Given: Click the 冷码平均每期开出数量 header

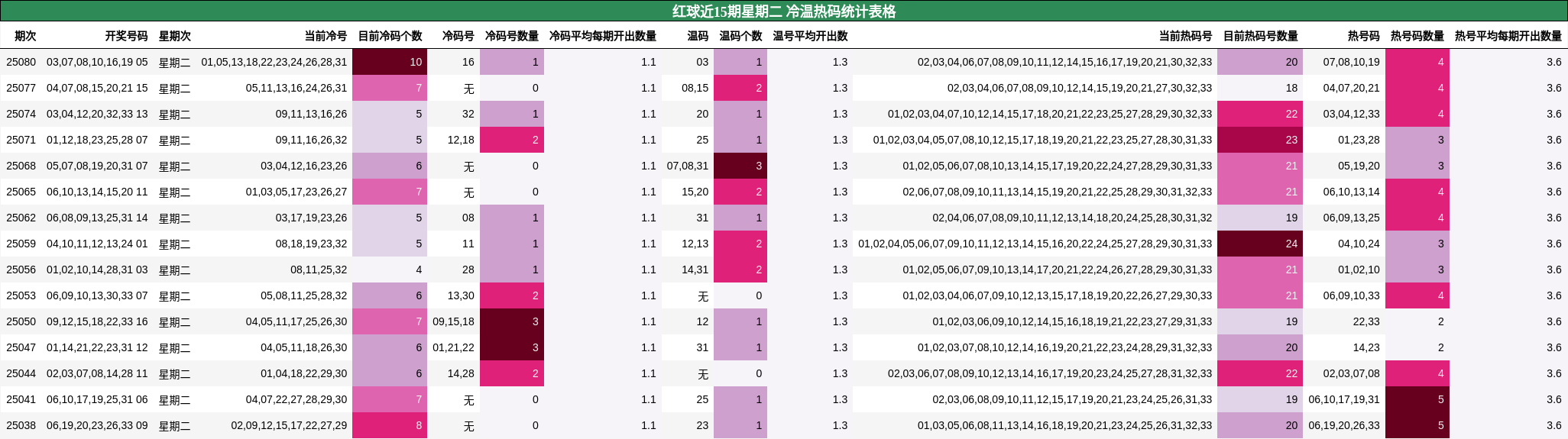Looking at the screenshot, I should coord(602,36).
